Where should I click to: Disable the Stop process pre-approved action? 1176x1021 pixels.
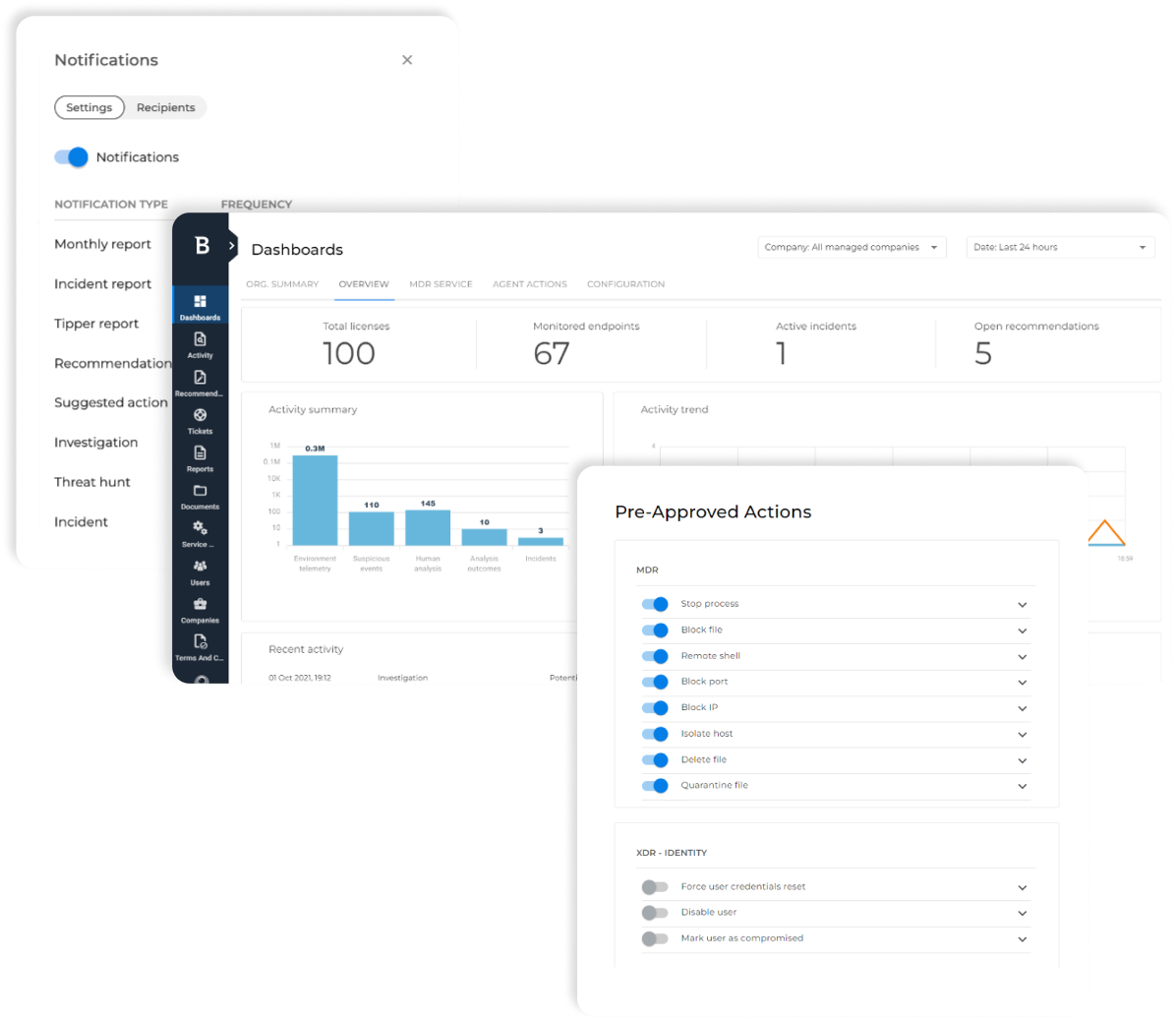[655, 604]
